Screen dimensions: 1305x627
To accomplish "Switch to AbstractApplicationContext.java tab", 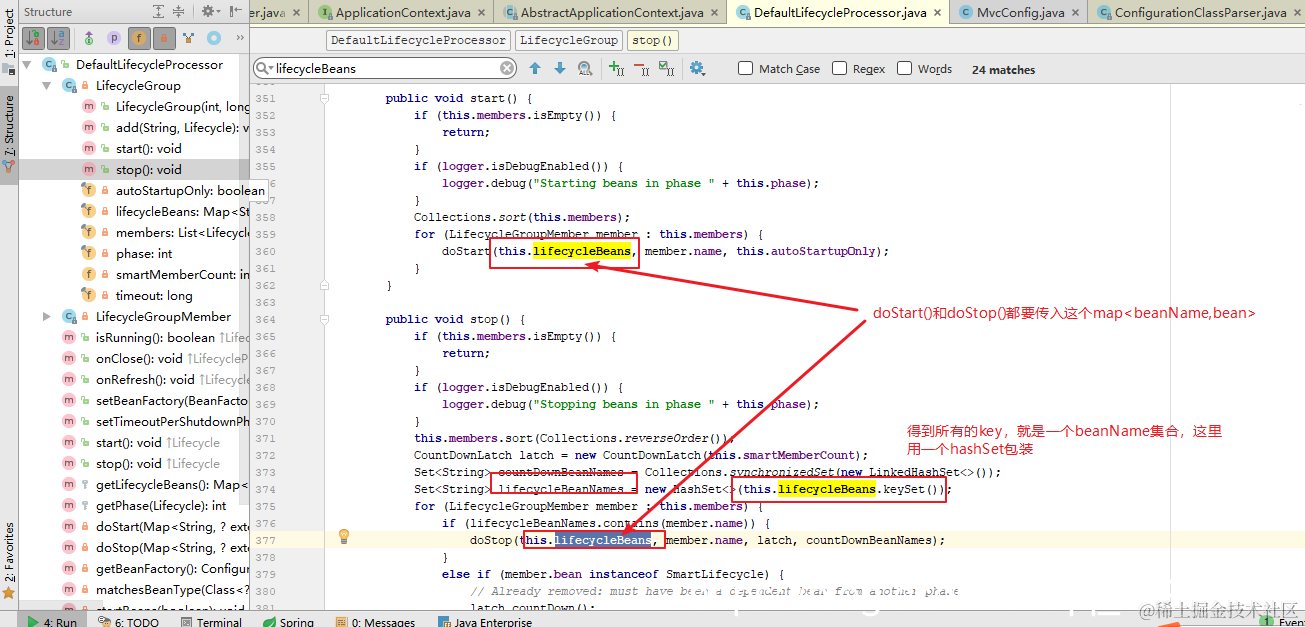I will [611, 13].
